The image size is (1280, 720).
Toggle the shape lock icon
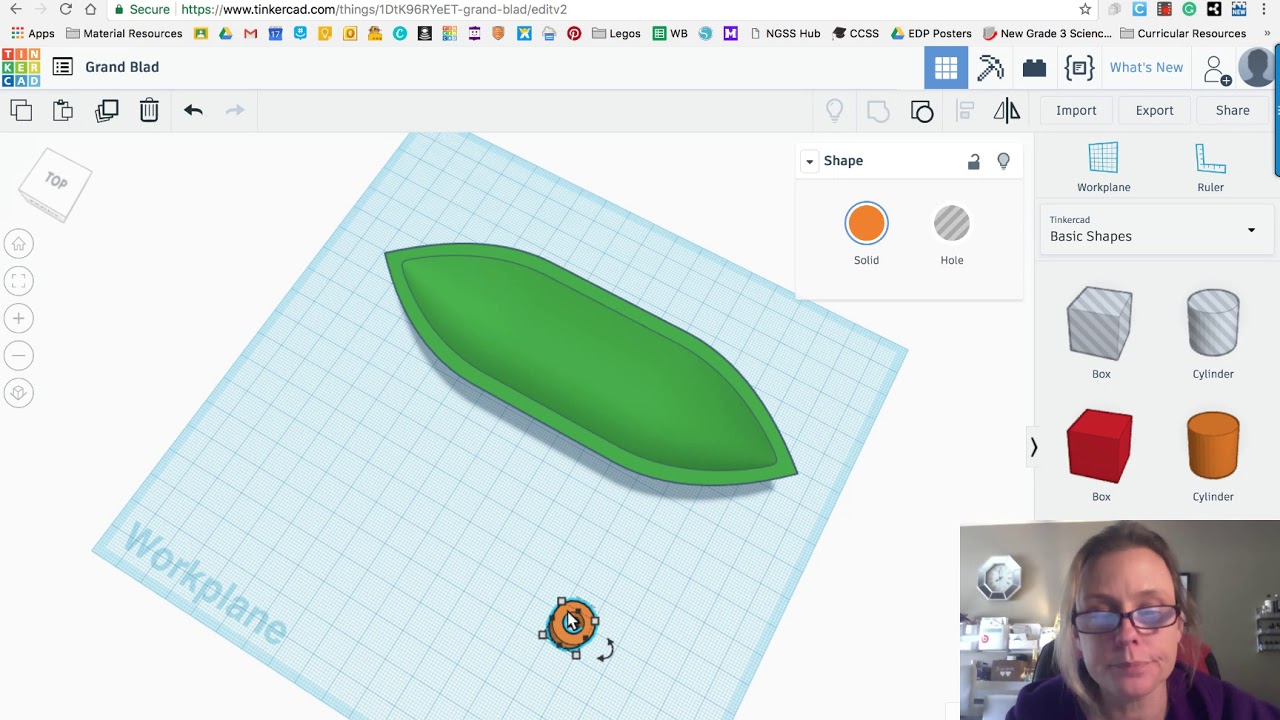pos(973,161)
